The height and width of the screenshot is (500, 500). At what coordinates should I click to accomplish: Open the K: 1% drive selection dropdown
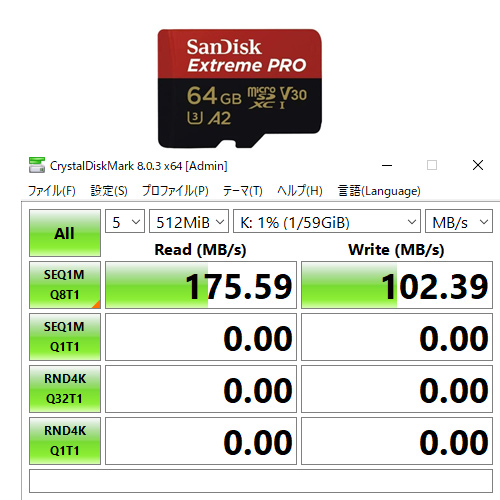327,221
